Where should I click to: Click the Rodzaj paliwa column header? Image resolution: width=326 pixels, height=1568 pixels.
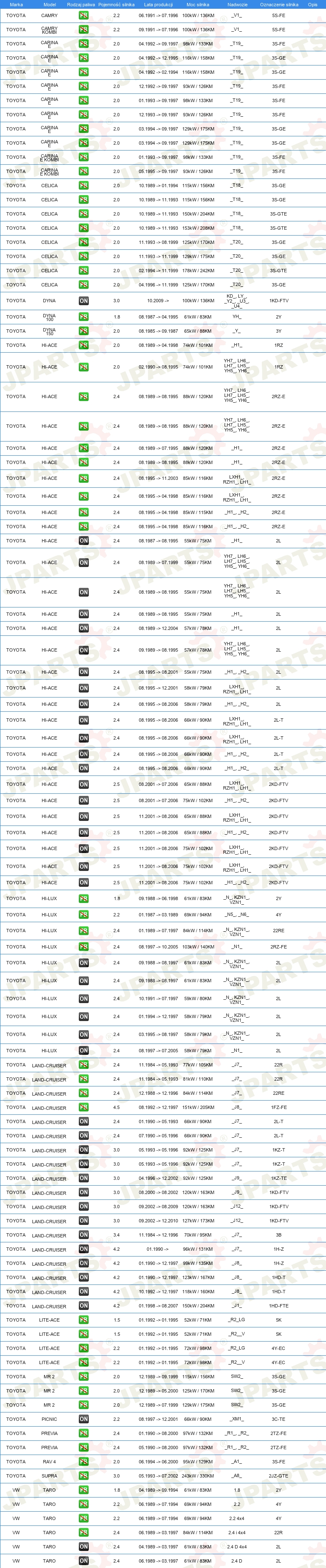point(81,4)
